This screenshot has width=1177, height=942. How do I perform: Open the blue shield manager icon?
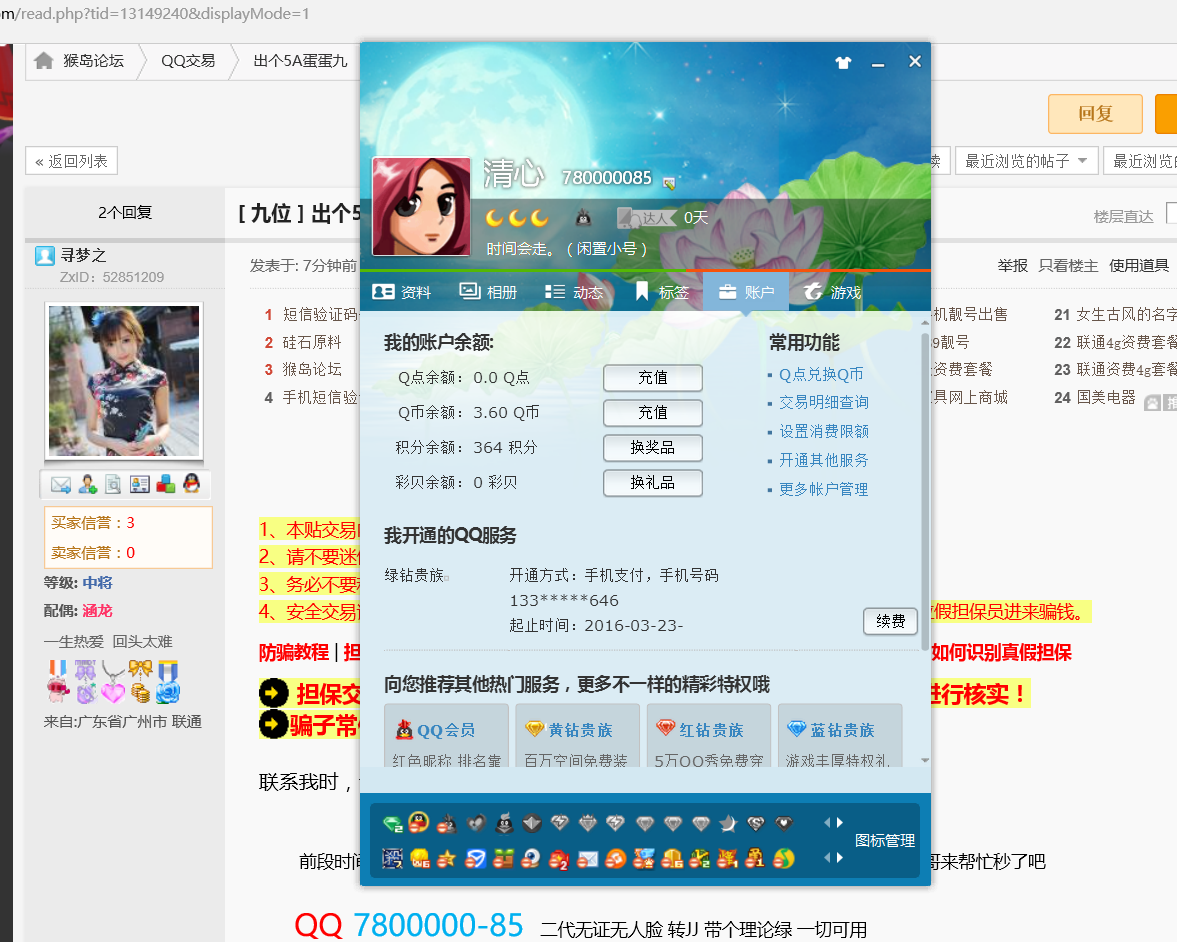point(475,859)
